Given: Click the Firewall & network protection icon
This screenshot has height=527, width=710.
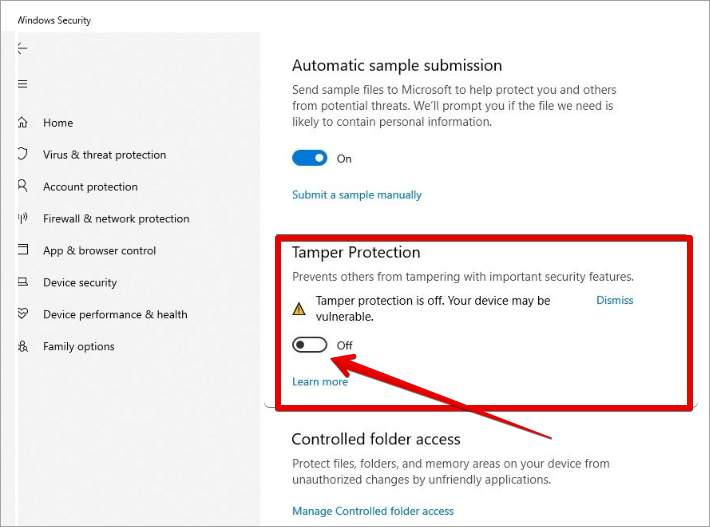Looking at the screenshot, I should pos(22,219).
